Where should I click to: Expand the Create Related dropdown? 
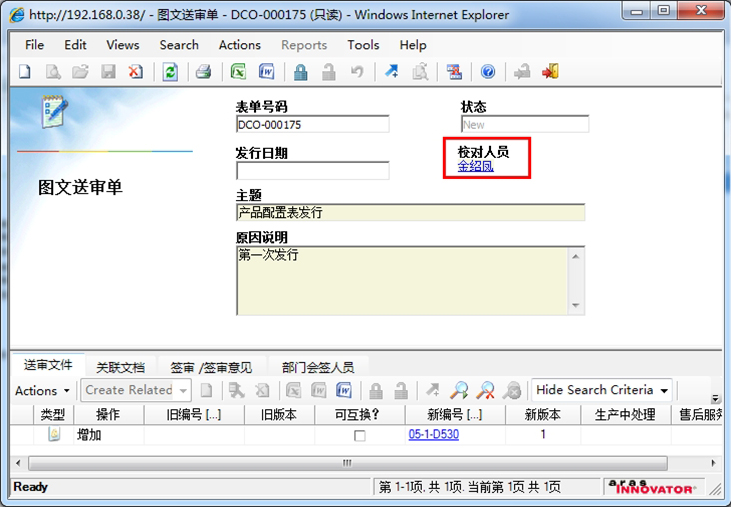(183, 391)
